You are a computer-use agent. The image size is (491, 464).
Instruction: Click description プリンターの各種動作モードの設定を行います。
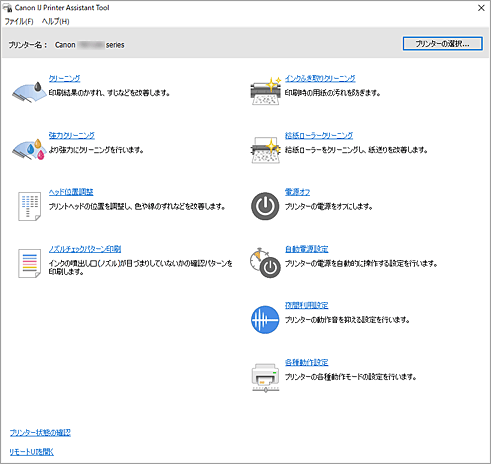[x=351, y=377]
